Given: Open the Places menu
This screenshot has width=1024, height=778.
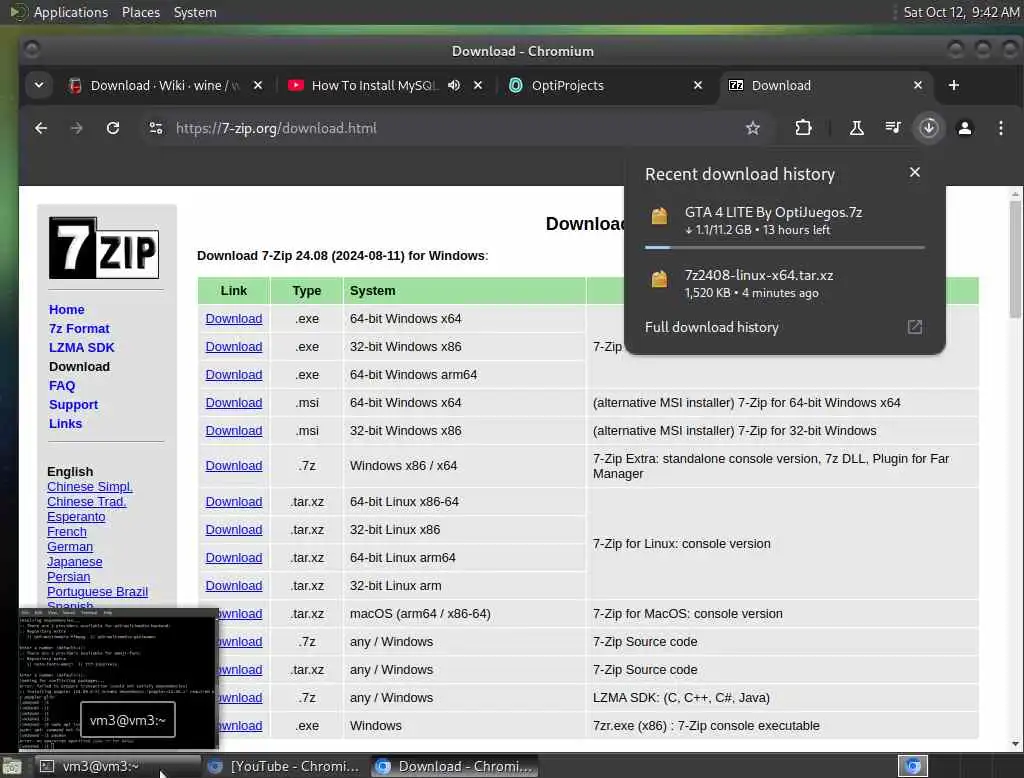Looking at the screenshot, I should 140,12.
